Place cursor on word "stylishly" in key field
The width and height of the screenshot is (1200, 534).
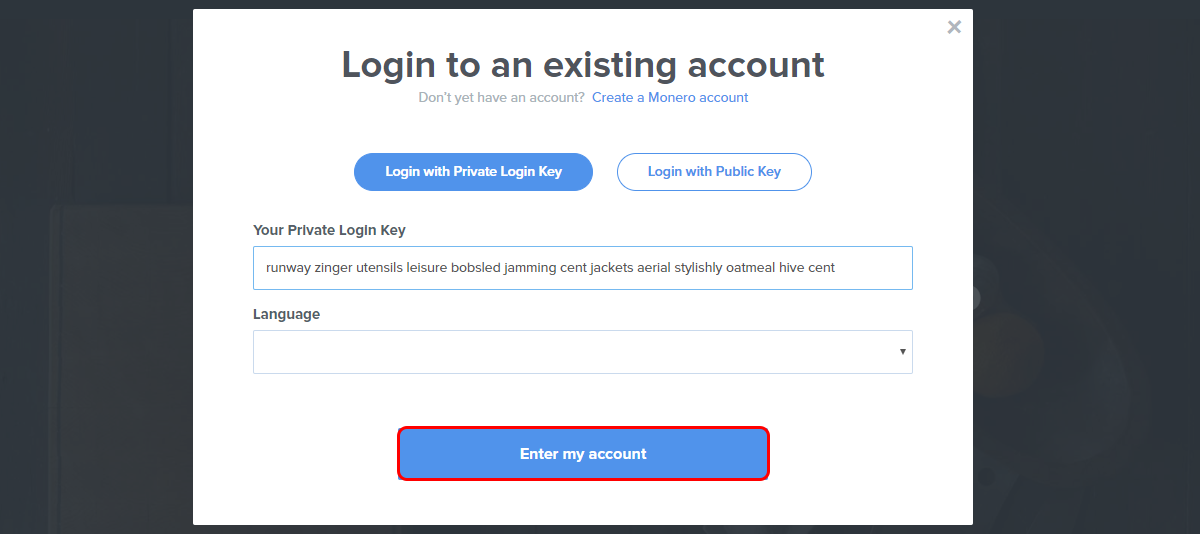(698, 268)
